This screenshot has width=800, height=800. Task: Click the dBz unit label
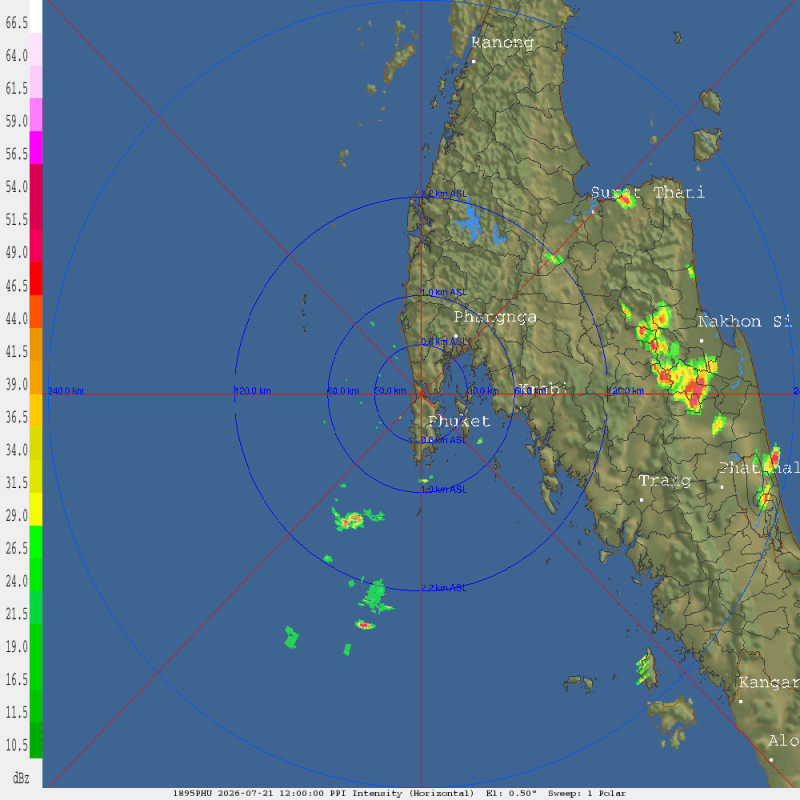(21, 779)
